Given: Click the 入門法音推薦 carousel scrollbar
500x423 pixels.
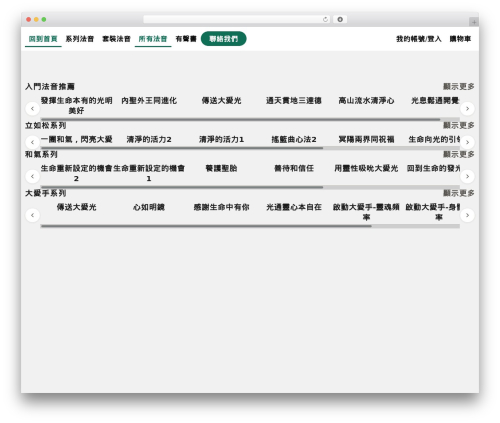Looking at the screenshot, I should coord(250,119).
